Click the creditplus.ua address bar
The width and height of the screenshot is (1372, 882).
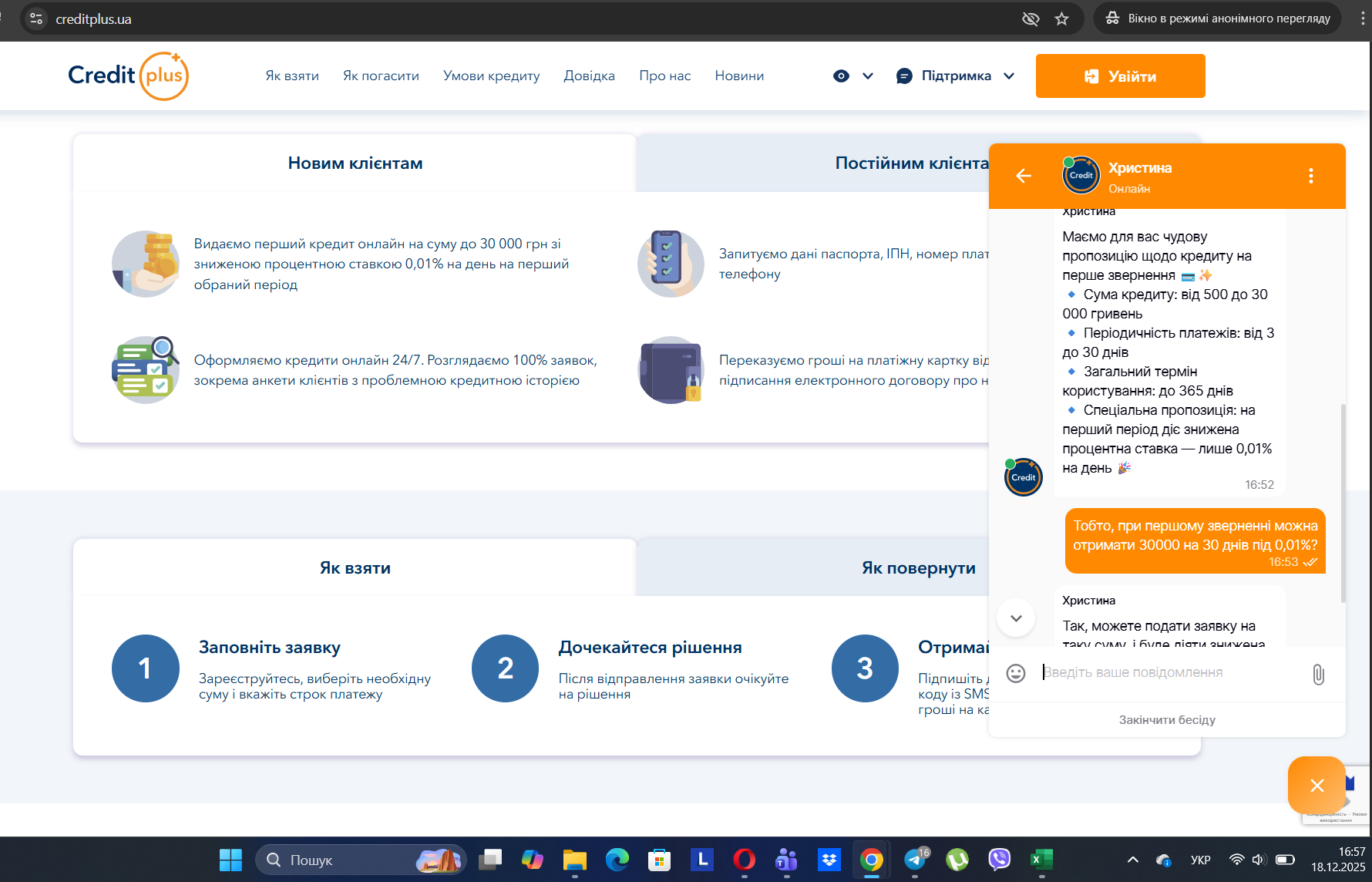(551, 19)
